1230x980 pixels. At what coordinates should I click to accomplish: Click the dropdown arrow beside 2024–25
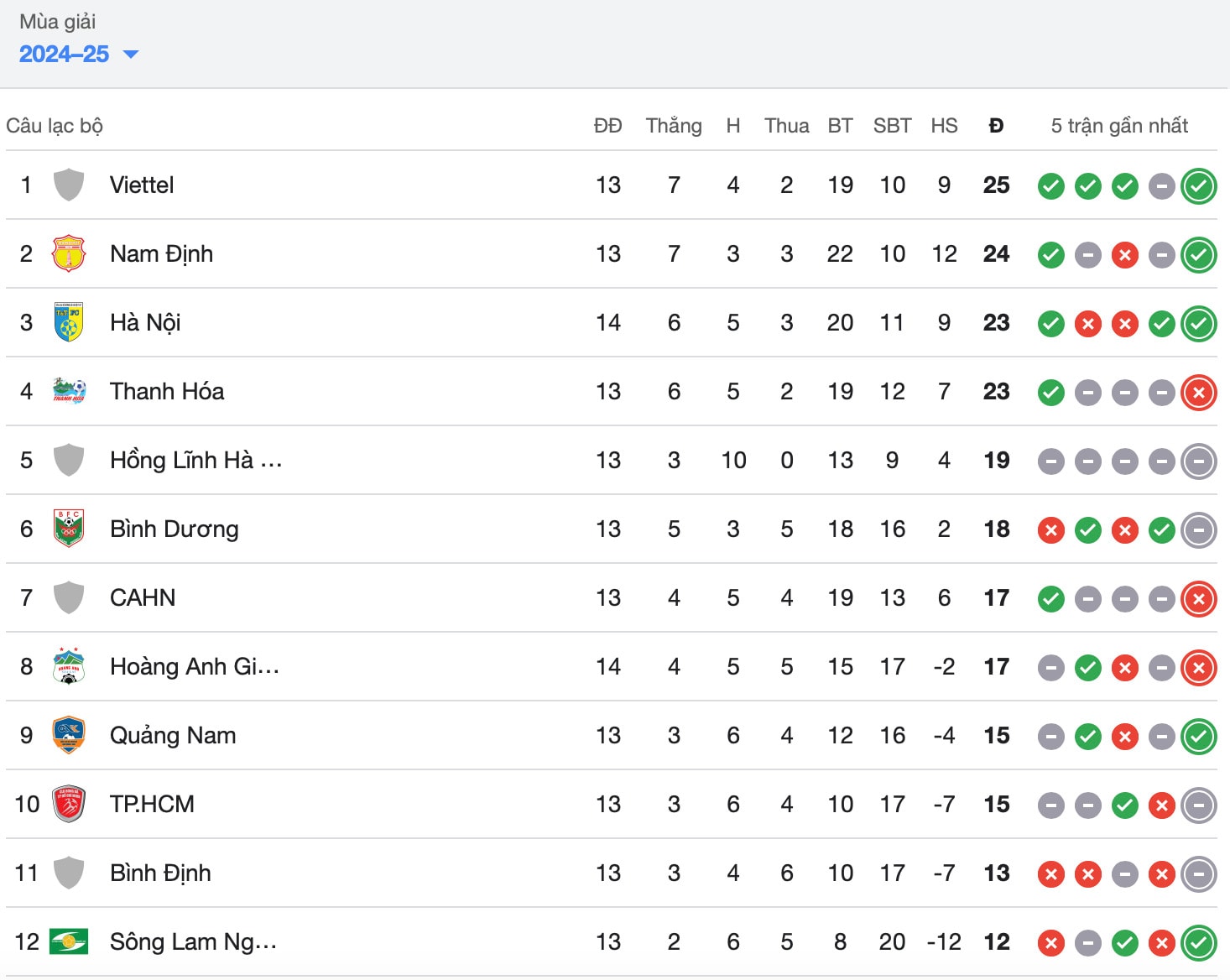point(131,55)
